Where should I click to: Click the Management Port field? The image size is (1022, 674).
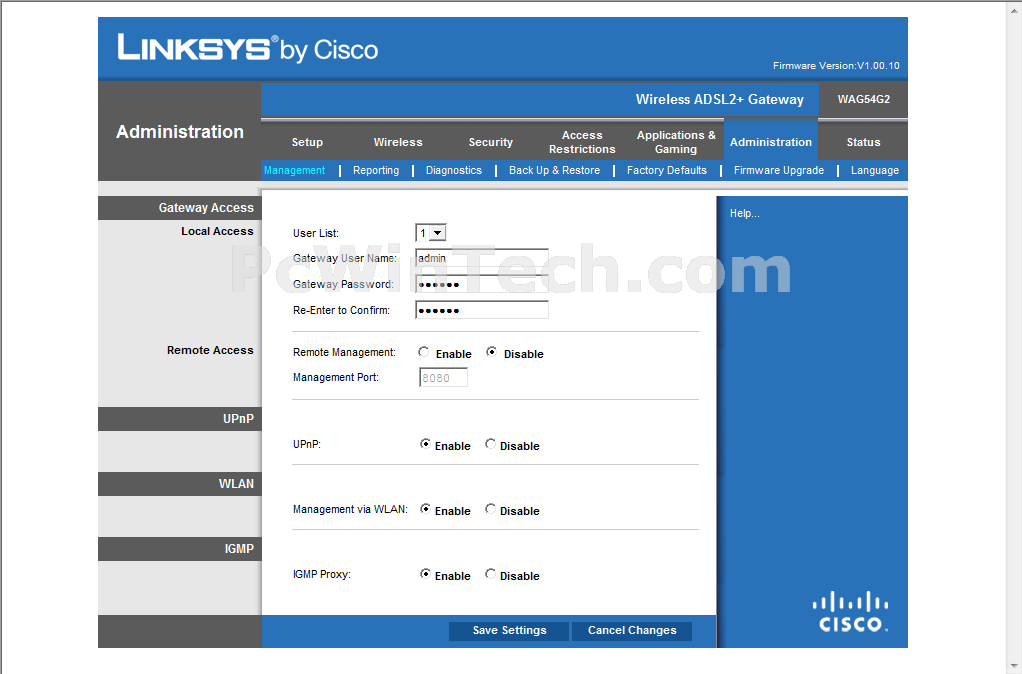click(443, 377)
